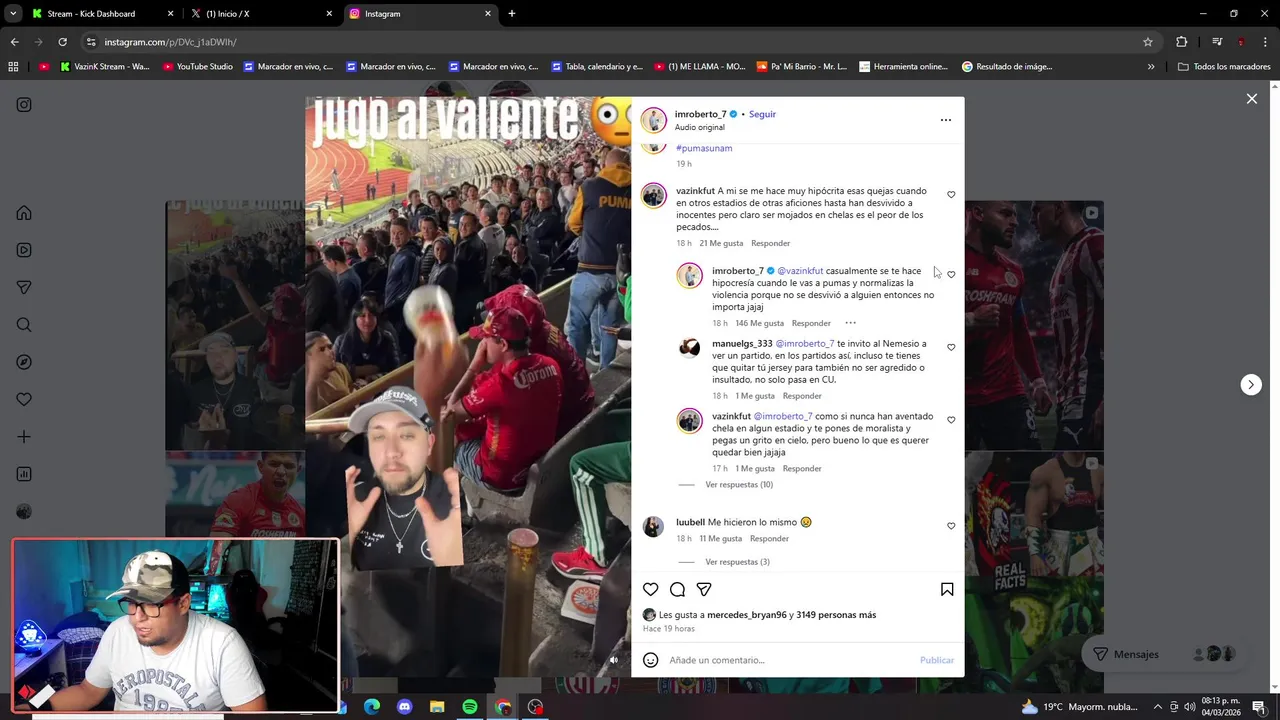Image resolution: width=1280 pixels, height=720 pixels.
Task: Follow imroberto_7 with Seguir
Action: pos(762,114)
